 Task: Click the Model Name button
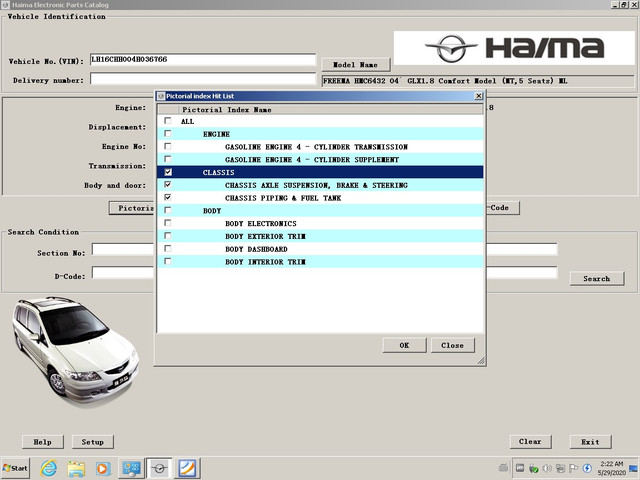(355, 64)
